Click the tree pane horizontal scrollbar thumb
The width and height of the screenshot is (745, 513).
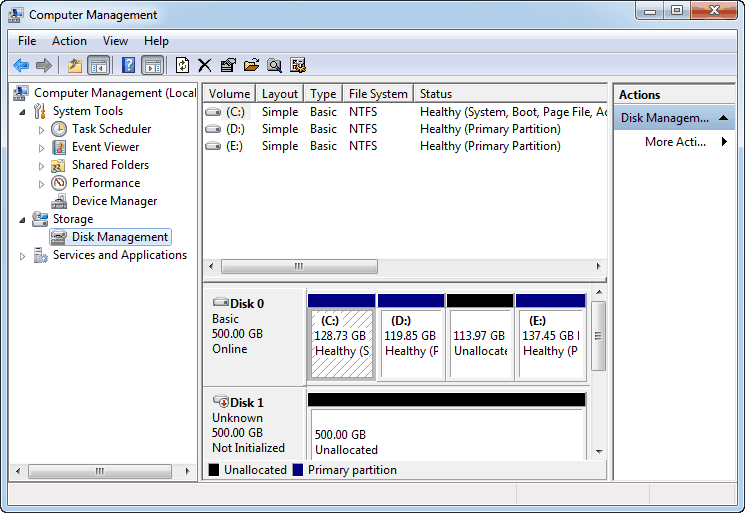pyautogui.click(x=100, y=471)
